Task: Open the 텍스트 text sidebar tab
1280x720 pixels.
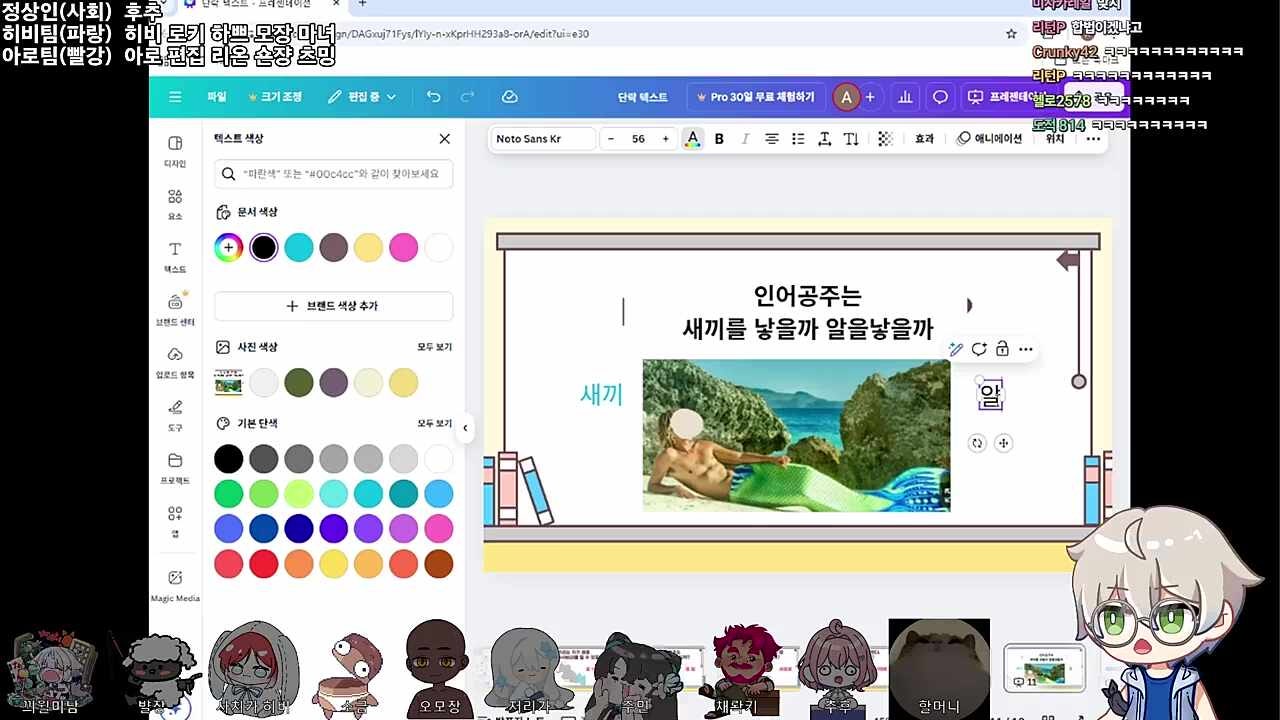Action: [x=175, y=257]
